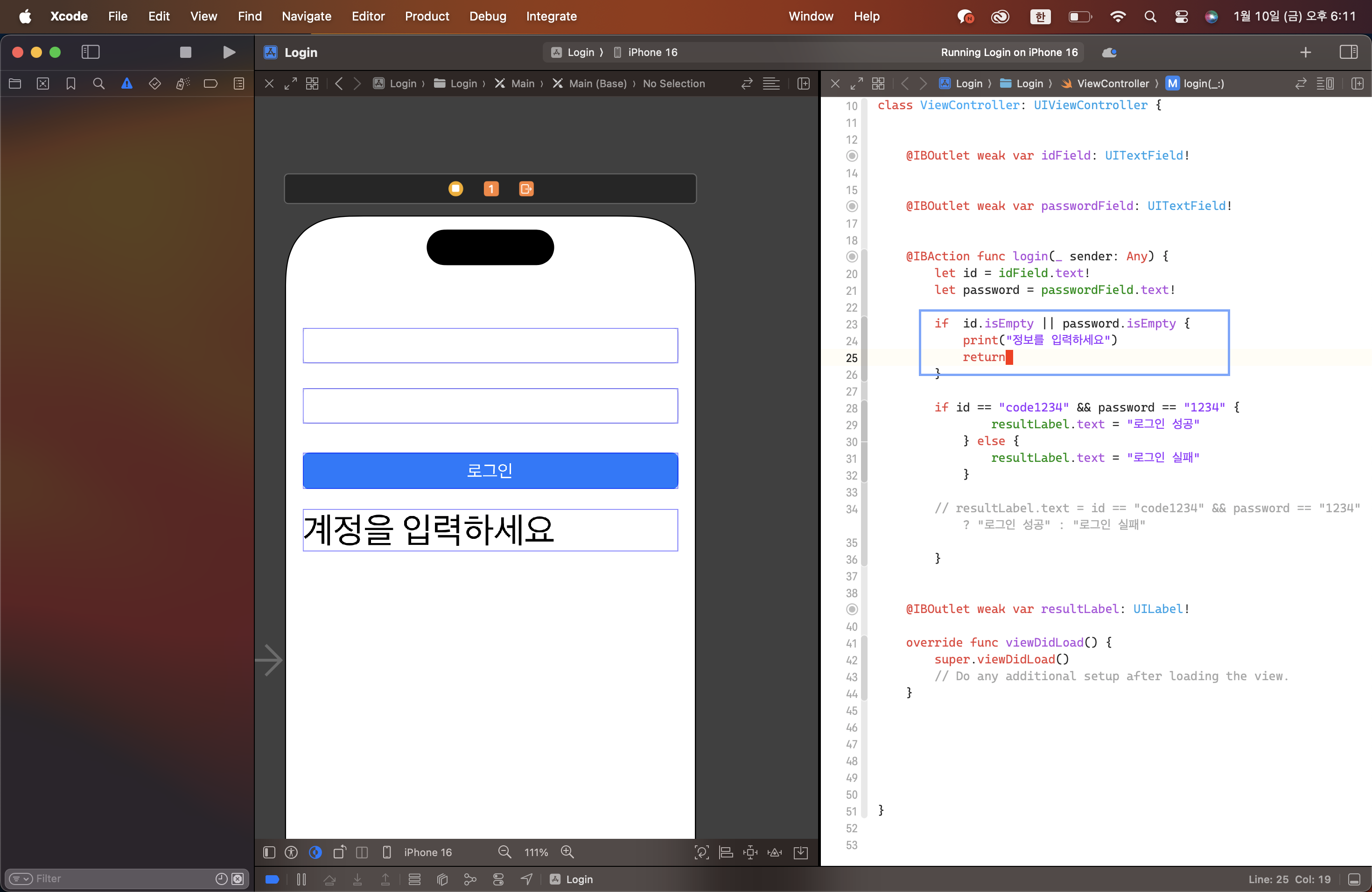Click the second empty password text field

(490, 406)
